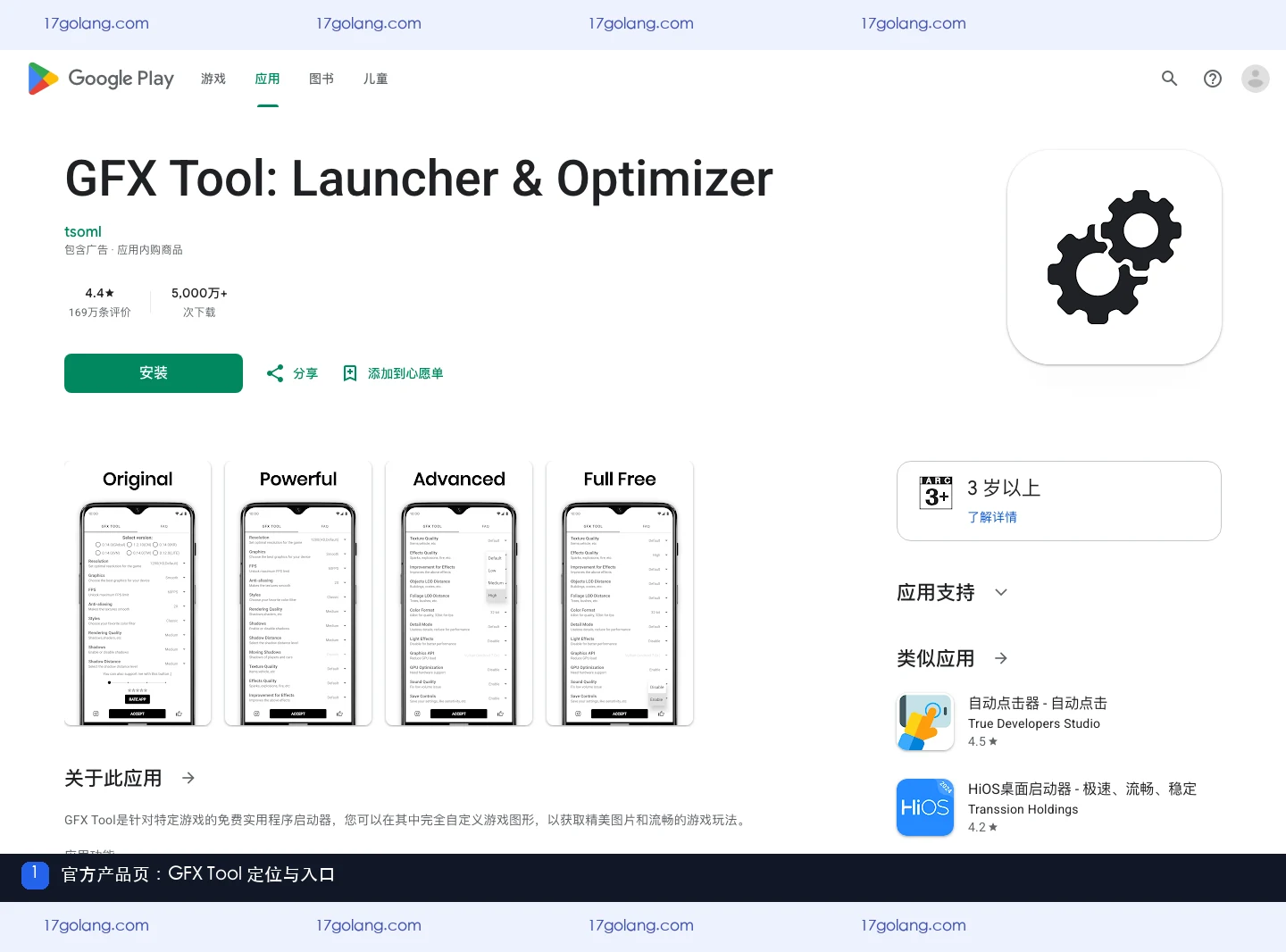Open arrow next to 类似应用
The width and height of the screenshot is (1286, 952).
click(x=1001, y=658)
